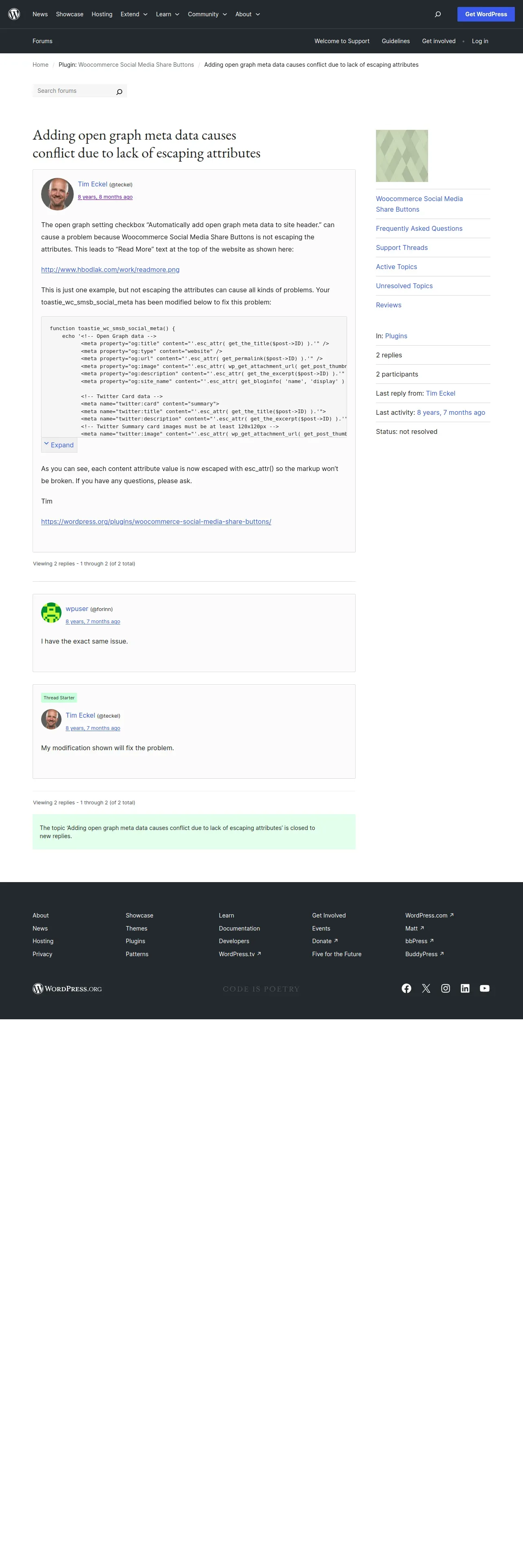Image resolution: width=523 pixels, height=1568 pixels.
Task: Click the Get WordPress button
Action: coord(486,14)
